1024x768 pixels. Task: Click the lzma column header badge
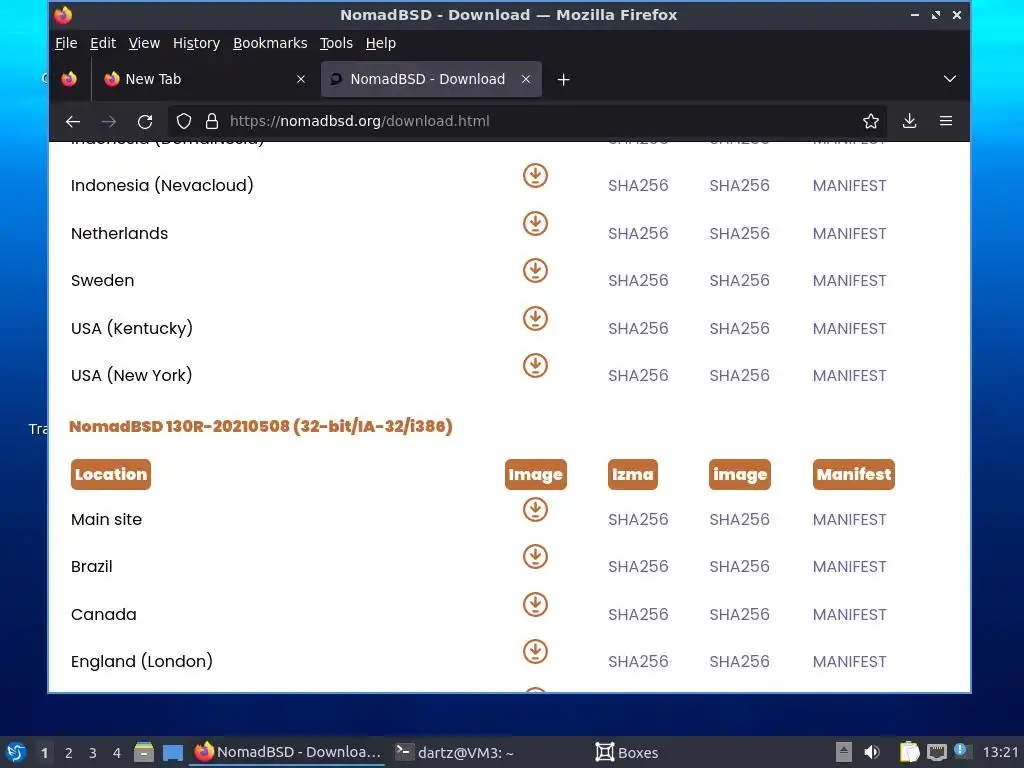pyautogui.click(x=632, y=474)
